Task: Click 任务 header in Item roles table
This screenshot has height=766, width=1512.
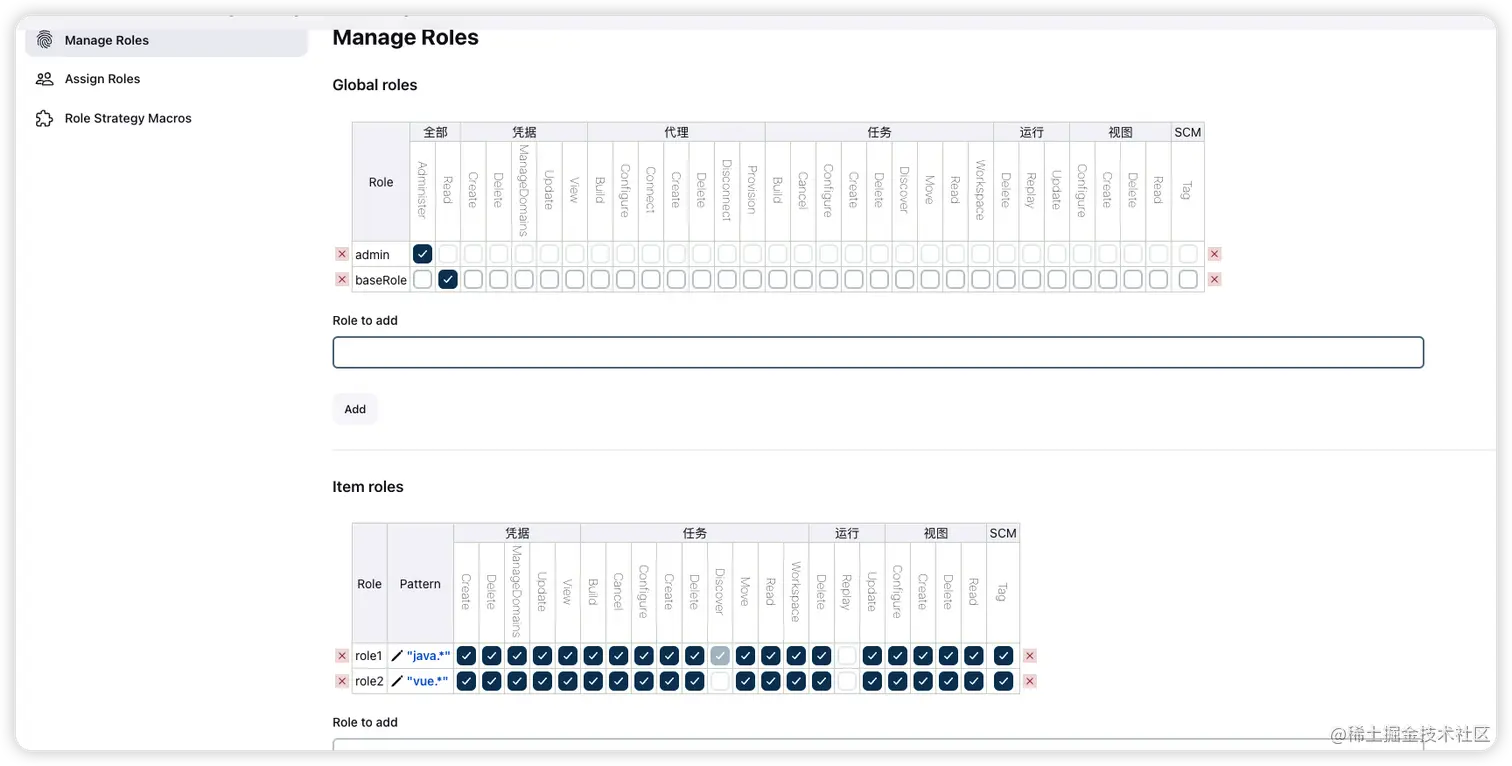Action: 695,533
